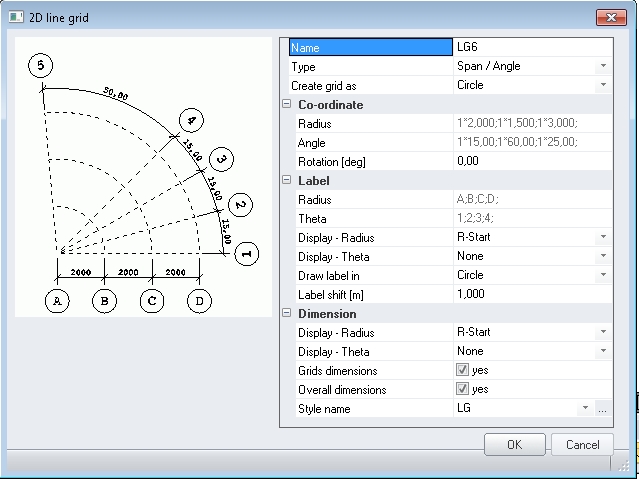This screenshot has height=479, width=639.
Task: Select the Create grid as label
Action: click(x=324, y=86)
